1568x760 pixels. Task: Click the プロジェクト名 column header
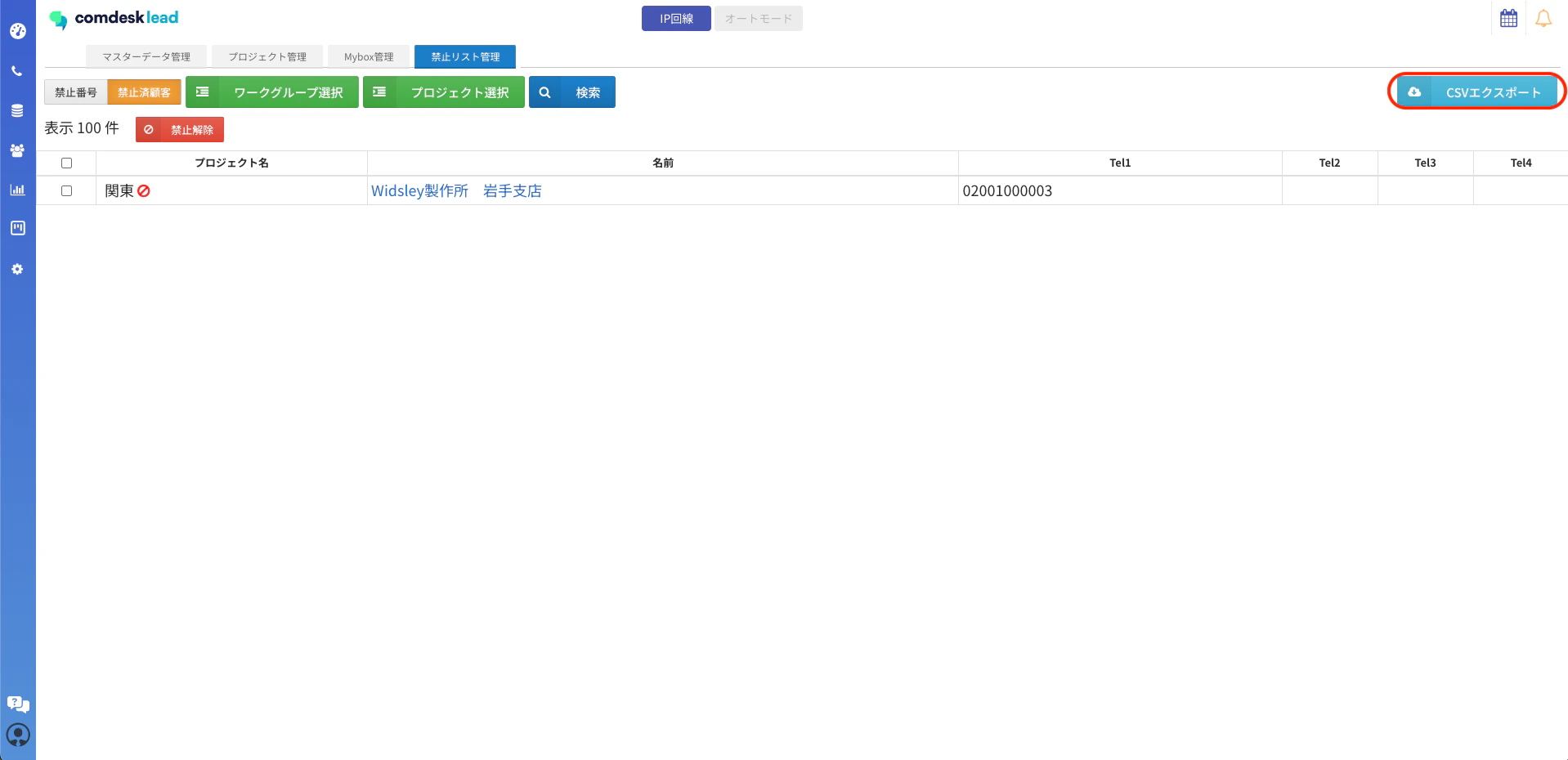(x=231, y=163)
